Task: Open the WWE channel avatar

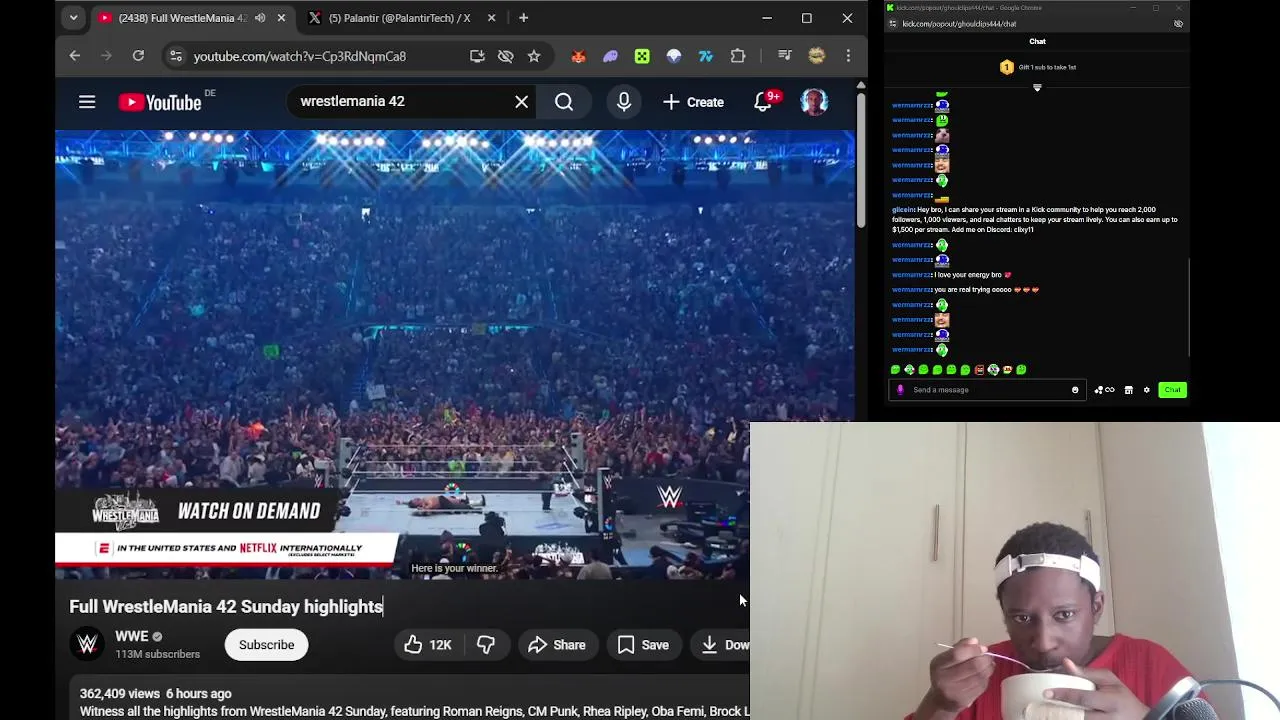Action: point(88,645)
